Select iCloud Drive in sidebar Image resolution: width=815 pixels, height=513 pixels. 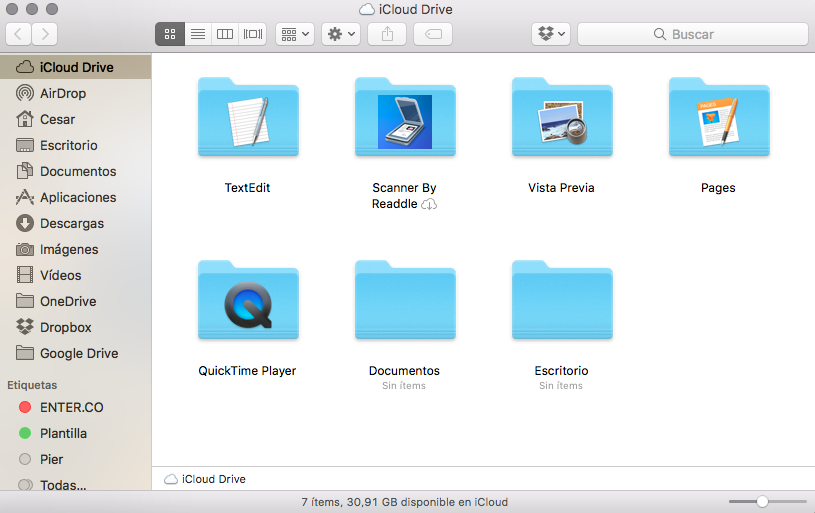(76, 68)
